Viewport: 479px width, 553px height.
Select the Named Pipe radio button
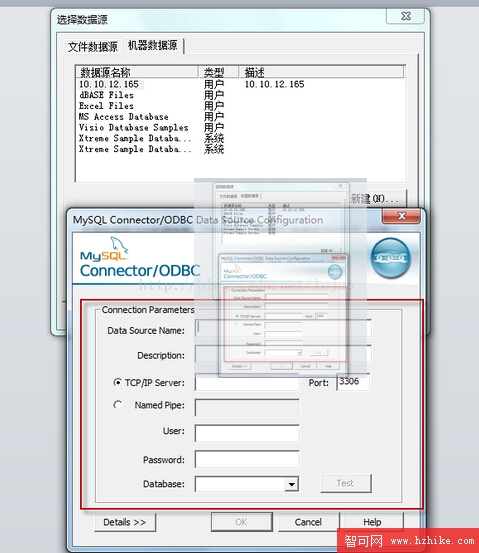pos(118,405)
